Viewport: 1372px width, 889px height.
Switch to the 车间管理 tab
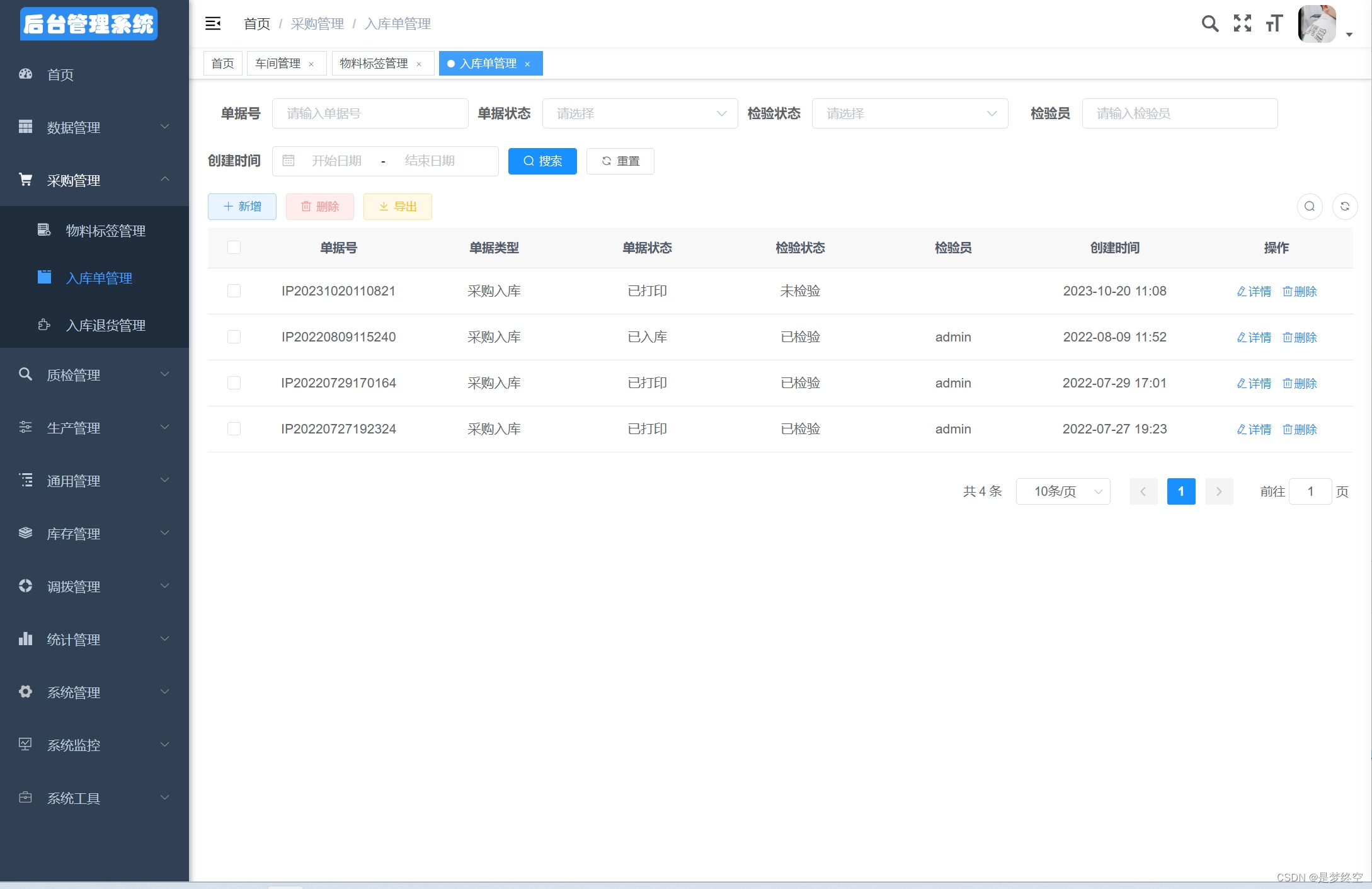click(278, 64)
